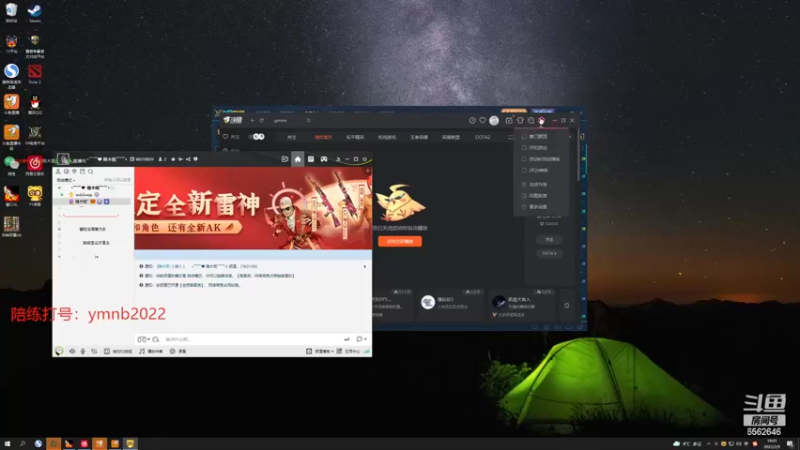Open the Tencent QQ penguin desktop icon
800x450 pixels.
(35, 104)
